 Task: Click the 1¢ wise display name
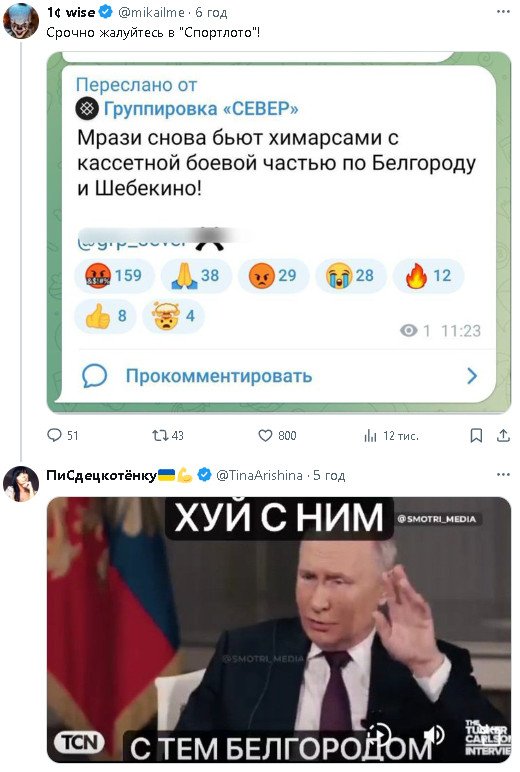(x=70, y=12)
